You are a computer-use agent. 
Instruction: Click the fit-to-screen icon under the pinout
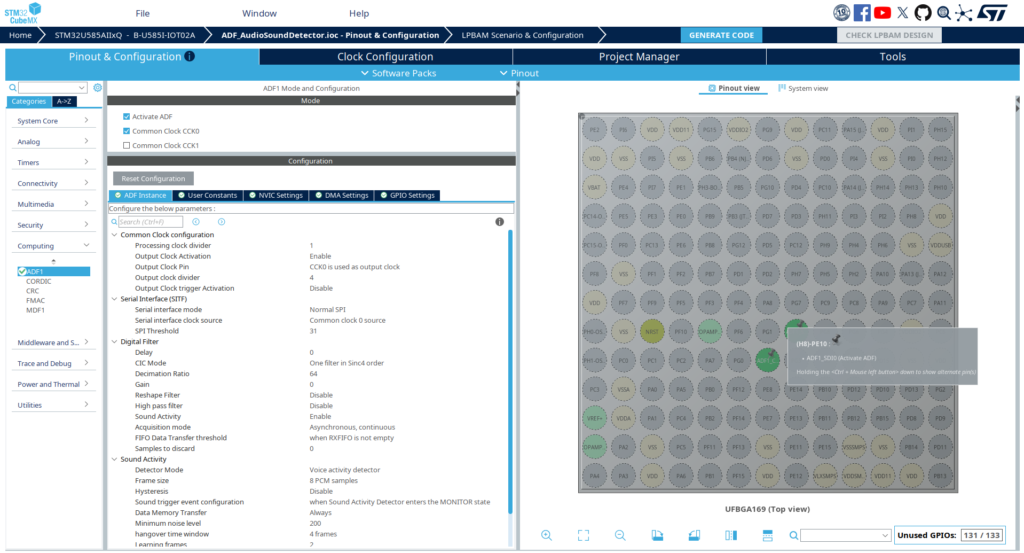(583, 536)
